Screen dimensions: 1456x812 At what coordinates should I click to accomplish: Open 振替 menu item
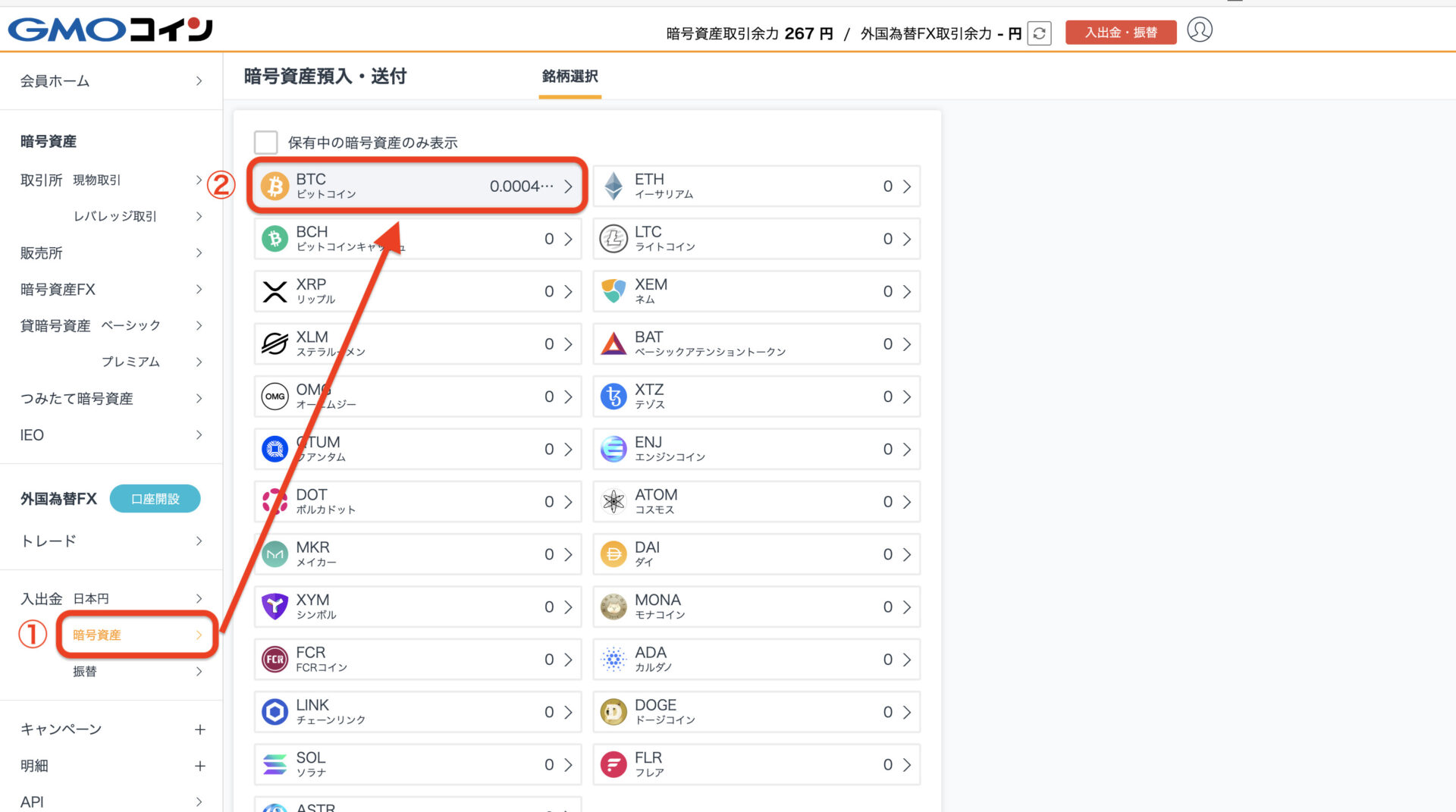(138, 671)
